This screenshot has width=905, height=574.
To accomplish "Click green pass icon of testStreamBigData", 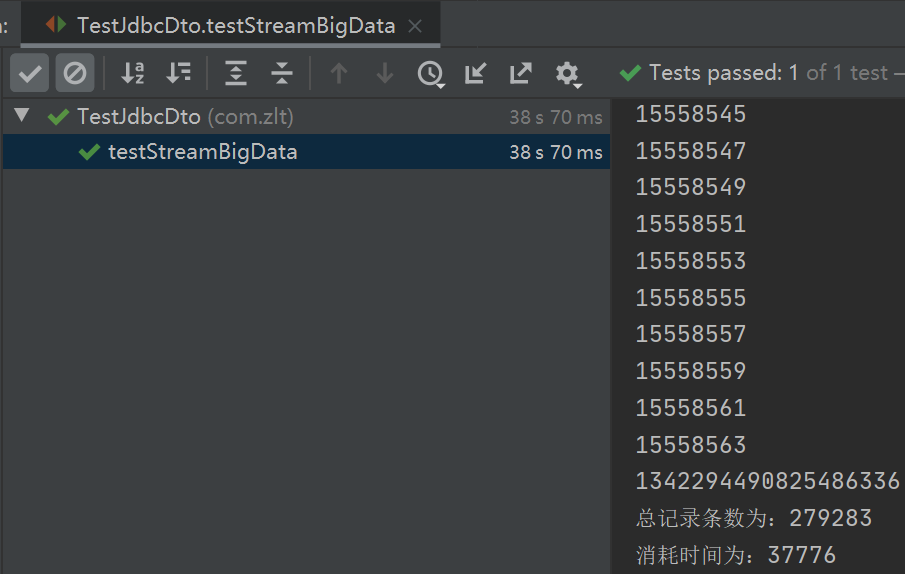I will [x=89, y=152].
